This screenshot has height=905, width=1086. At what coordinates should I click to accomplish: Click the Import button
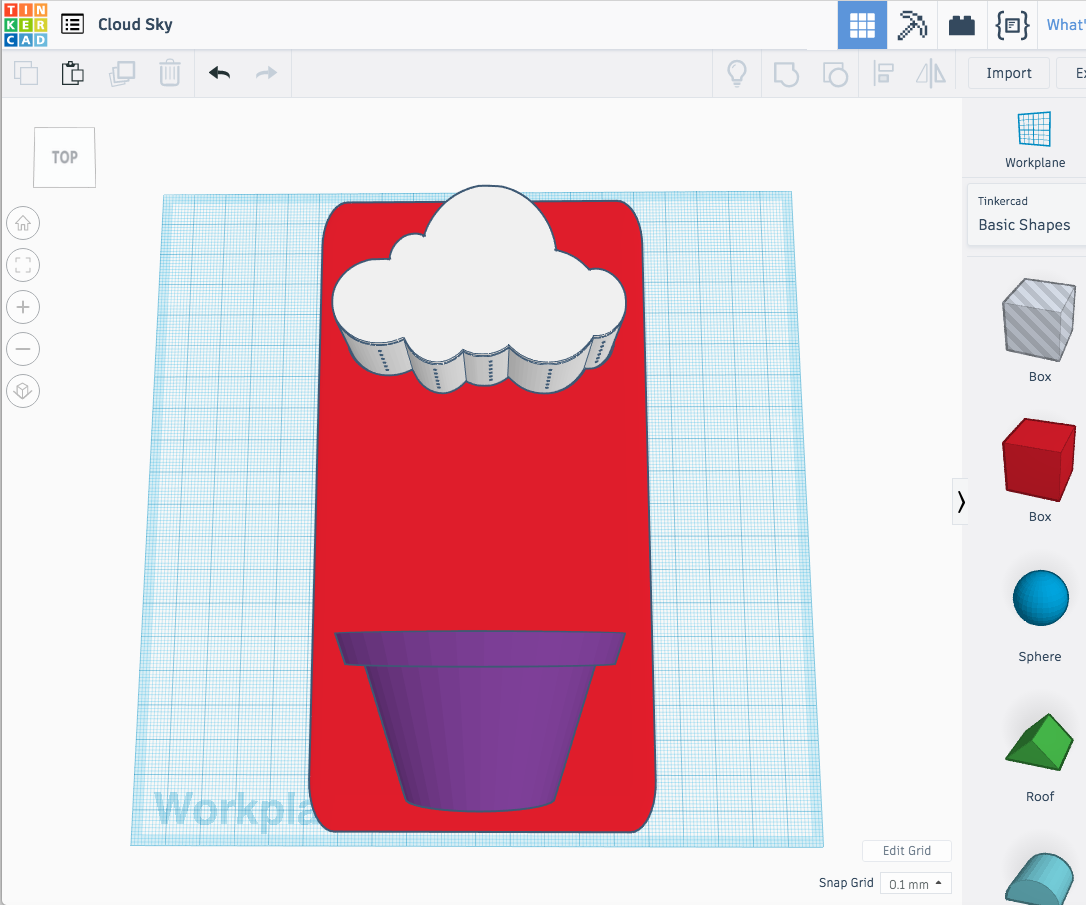point(1008,73)
